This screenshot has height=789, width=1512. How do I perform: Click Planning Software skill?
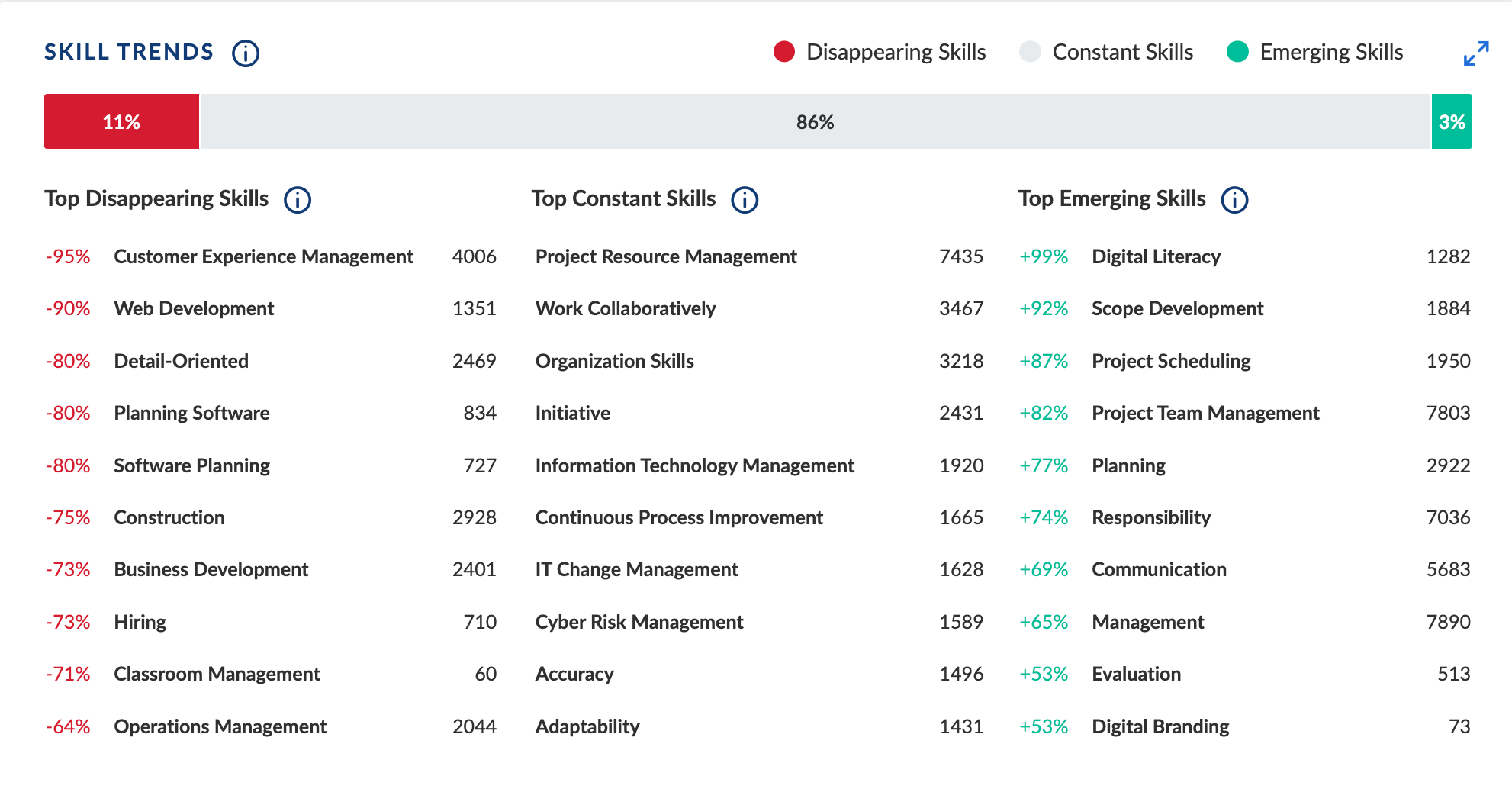click(191, 413)
